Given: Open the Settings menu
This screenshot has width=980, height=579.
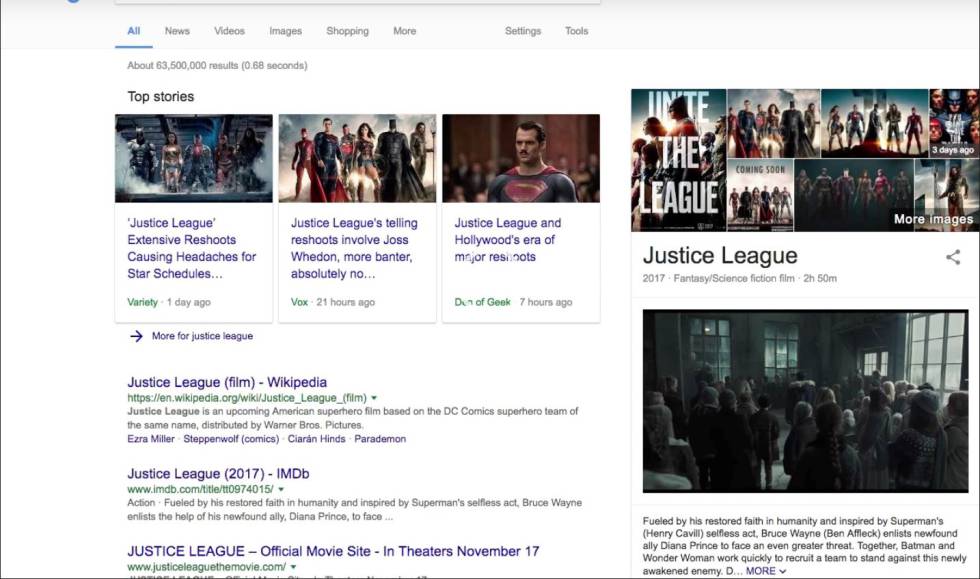Looking at the screenshot, I should 523,31.
